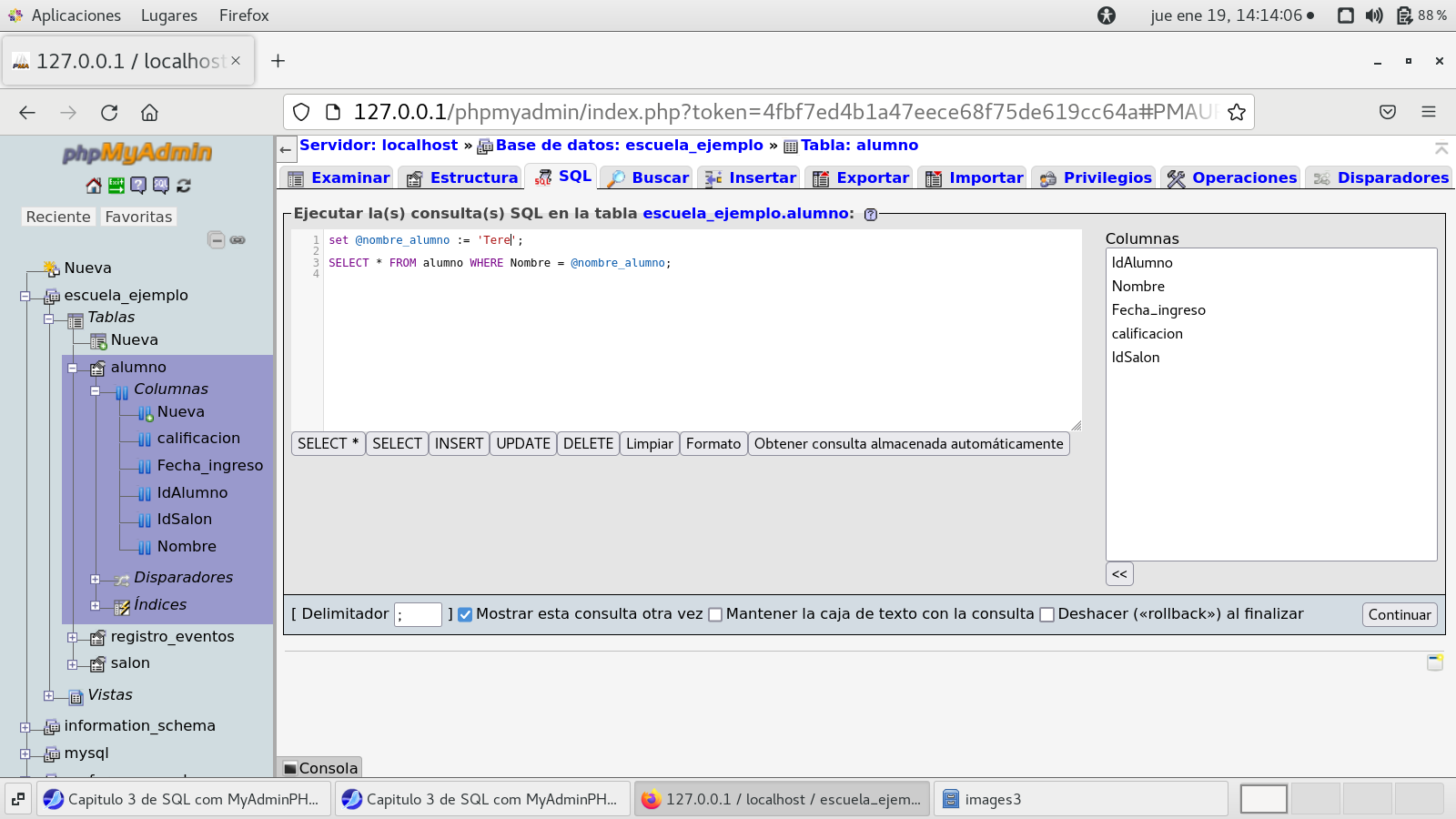Viewport: 1456px width, 819px height.
Task: Select Fecha_ingreso in the Columnas list
Action: (1158, 310)
